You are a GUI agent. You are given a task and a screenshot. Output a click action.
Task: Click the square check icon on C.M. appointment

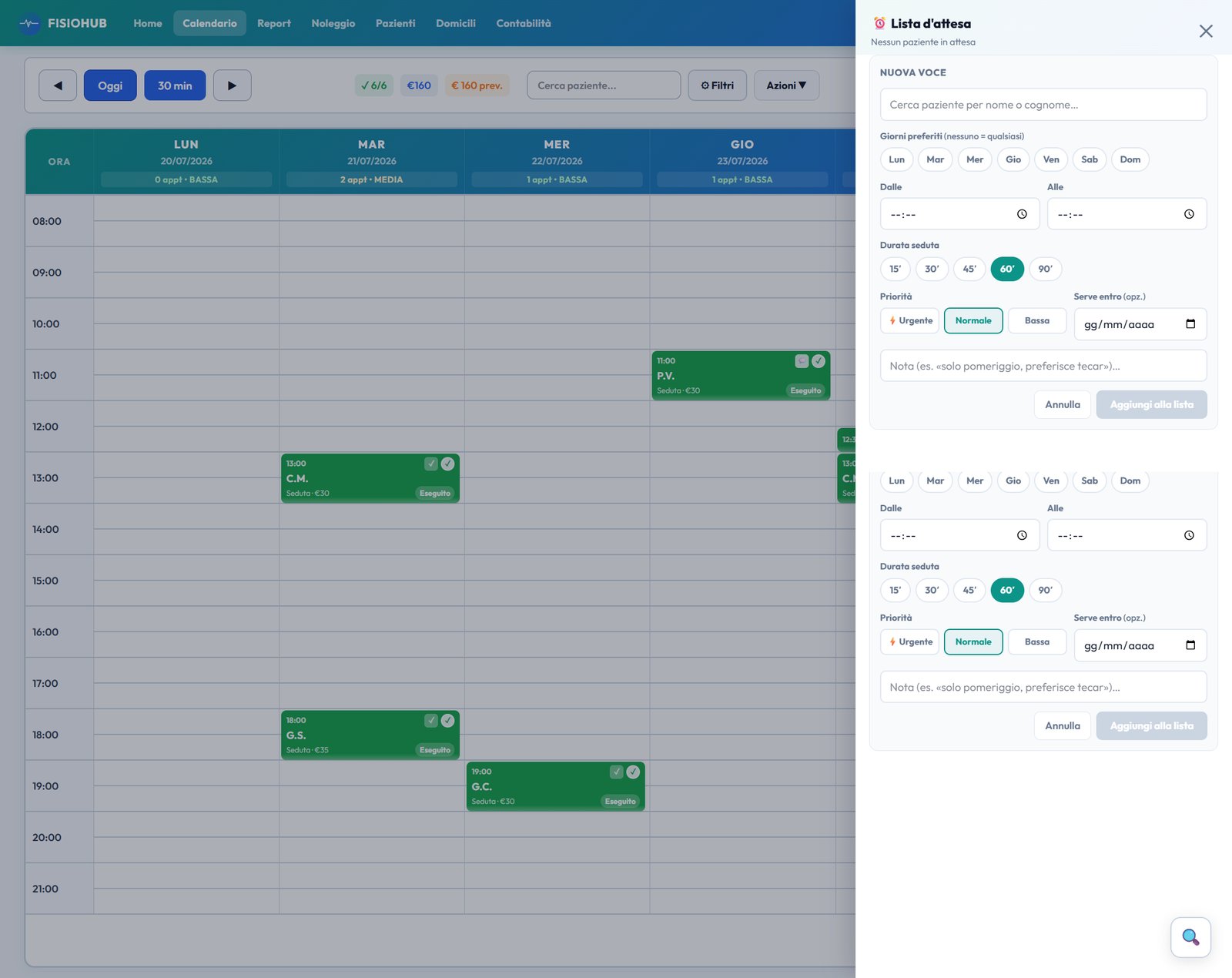431,464
